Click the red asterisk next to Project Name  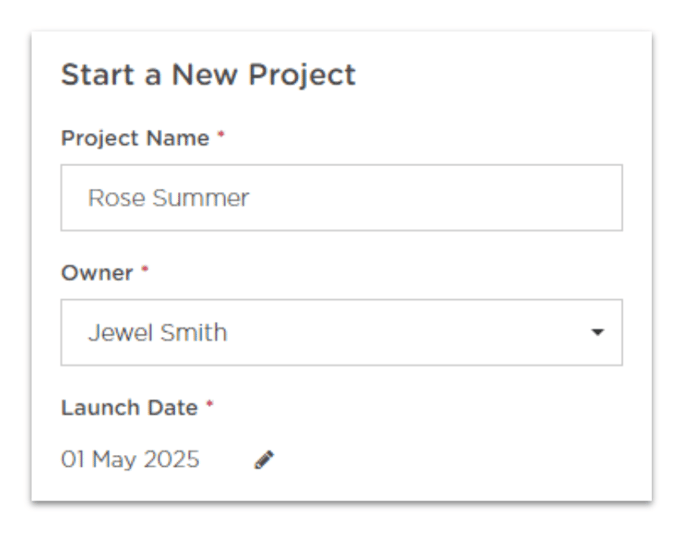click(221, 134)
